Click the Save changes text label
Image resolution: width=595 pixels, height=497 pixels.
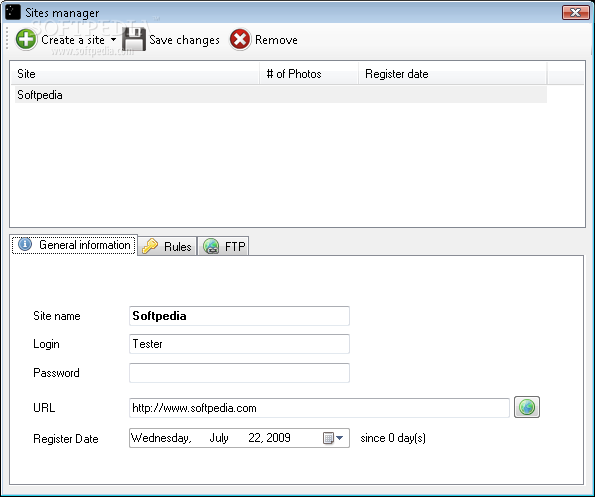coord(184,40)
